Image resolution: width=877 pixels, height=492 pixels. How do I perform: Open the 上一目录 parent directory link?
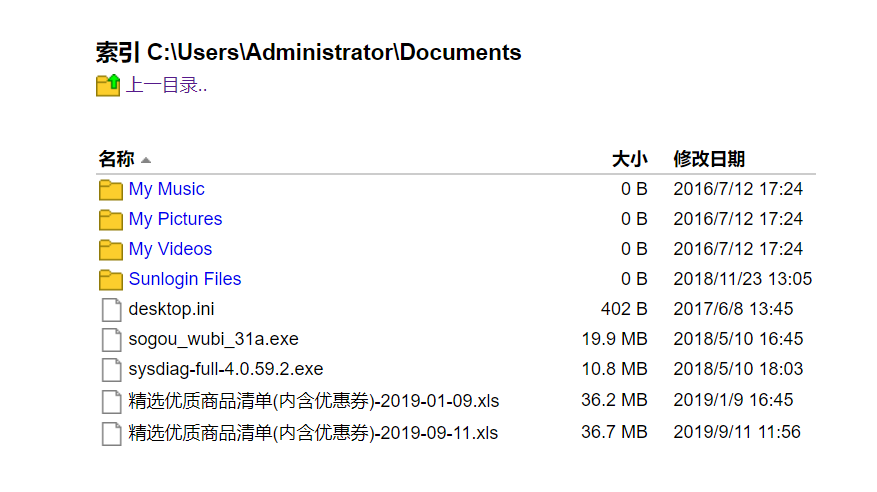166,85
